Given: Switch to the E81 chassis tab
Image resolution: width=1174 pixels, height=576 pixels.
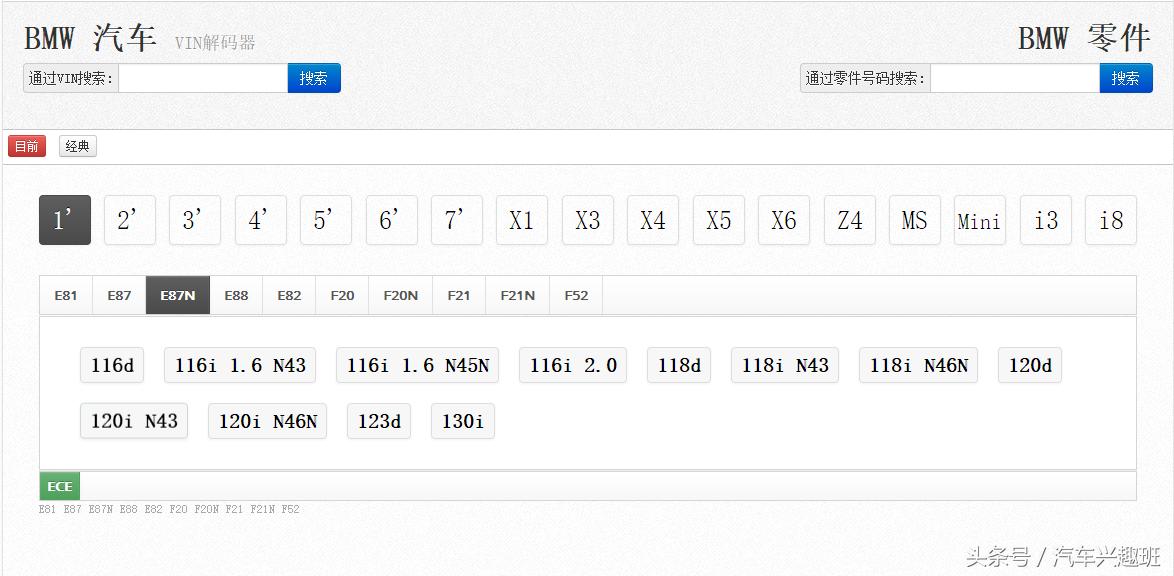Looking at the screenshot, I should coord(66,295).
